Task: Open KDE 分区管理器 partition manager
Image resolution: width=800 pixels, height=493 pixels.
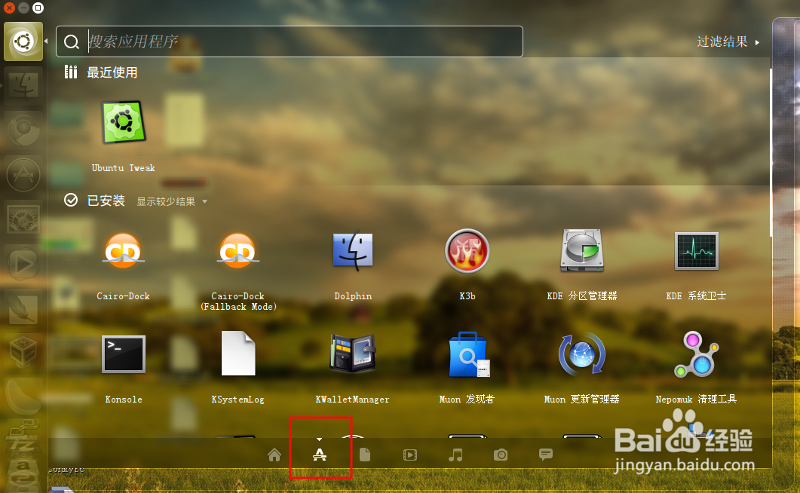Action: coord(582,251)
